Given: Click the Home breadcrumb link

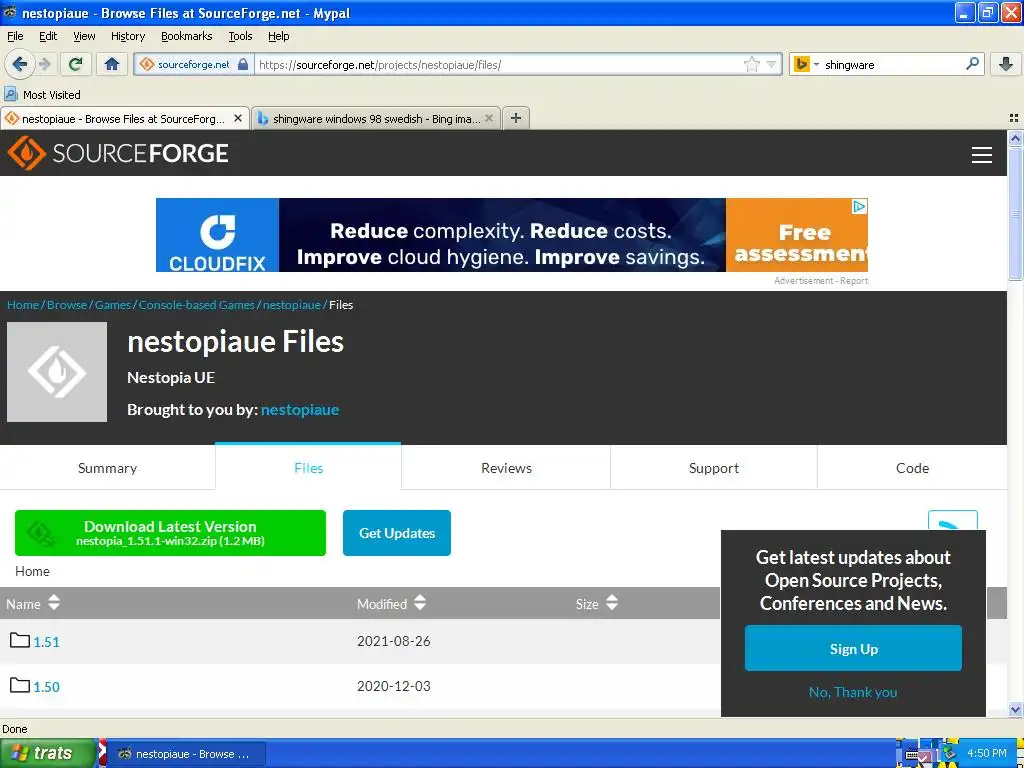Looking at the screenshot, I should tap(23, 305).
